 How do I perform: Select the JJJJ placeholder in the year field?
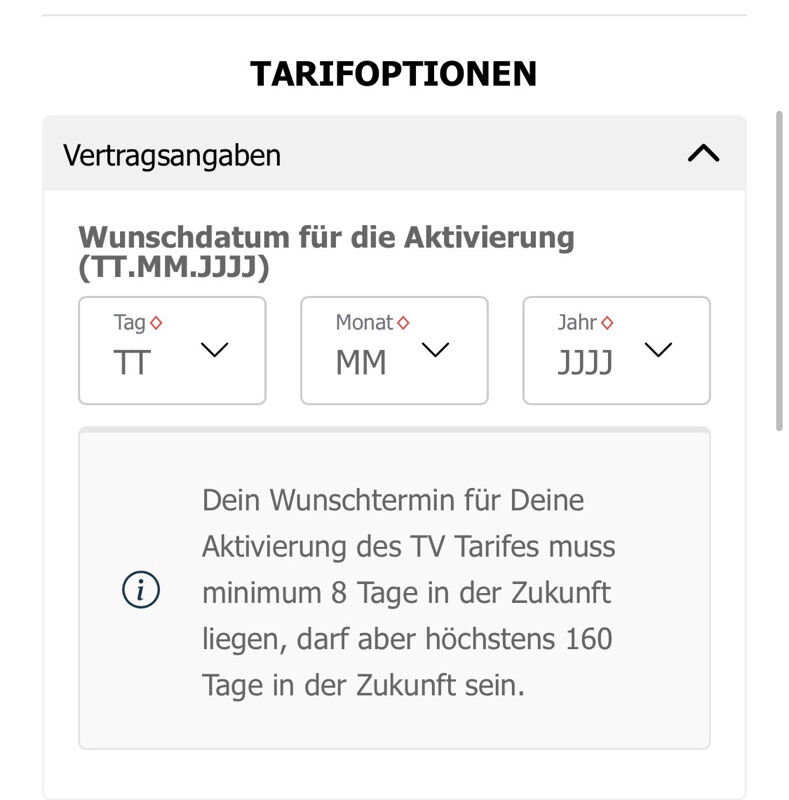(585, 363)
